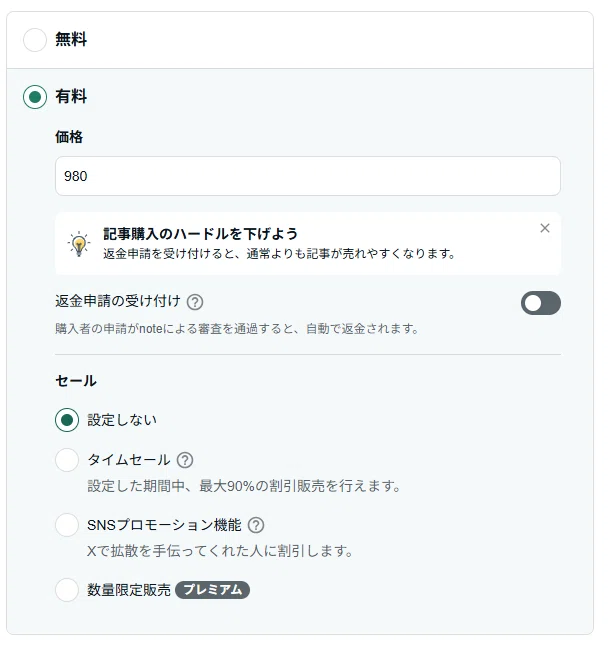The image size is (610, 651).
Task: Select the 数量限定販売 radio button
Action: pos(67,590)
